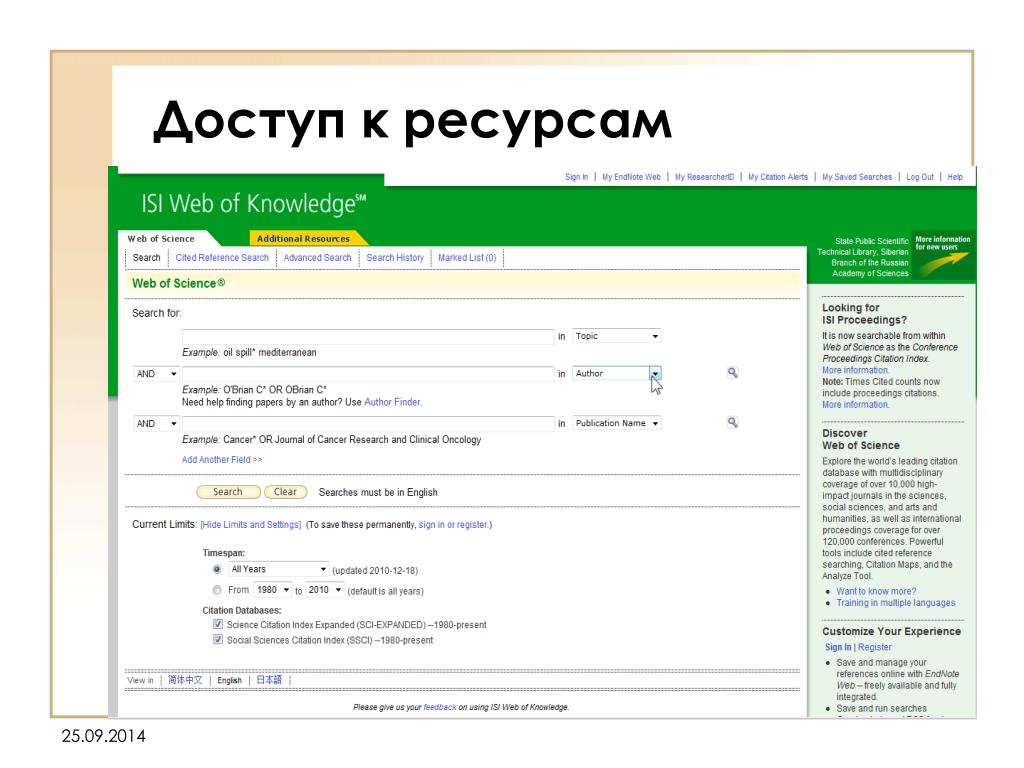
Task: Open the Advanced Search tab
Action: tap(317, 258)
